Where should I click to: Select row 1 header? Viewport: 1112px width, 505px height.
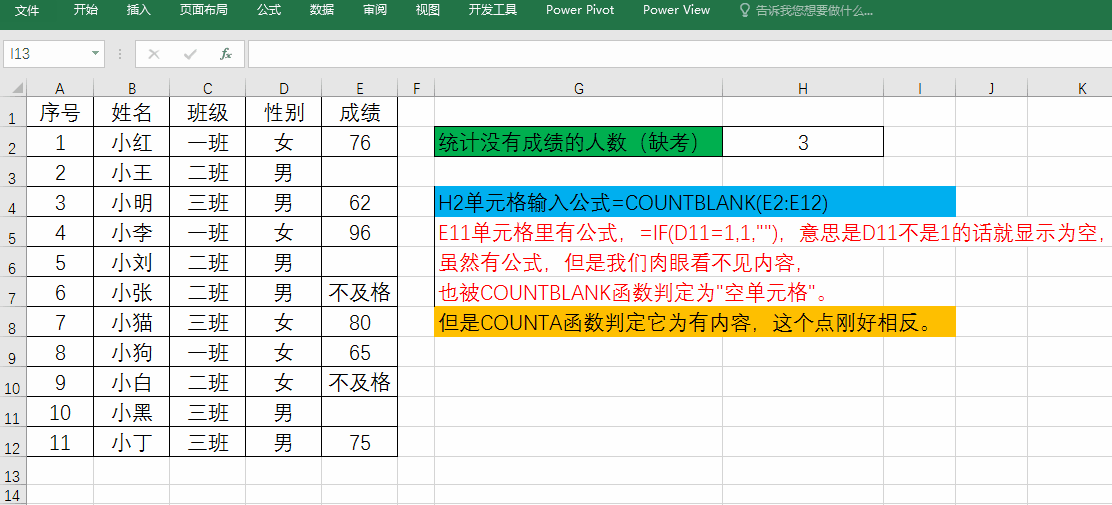13,113
